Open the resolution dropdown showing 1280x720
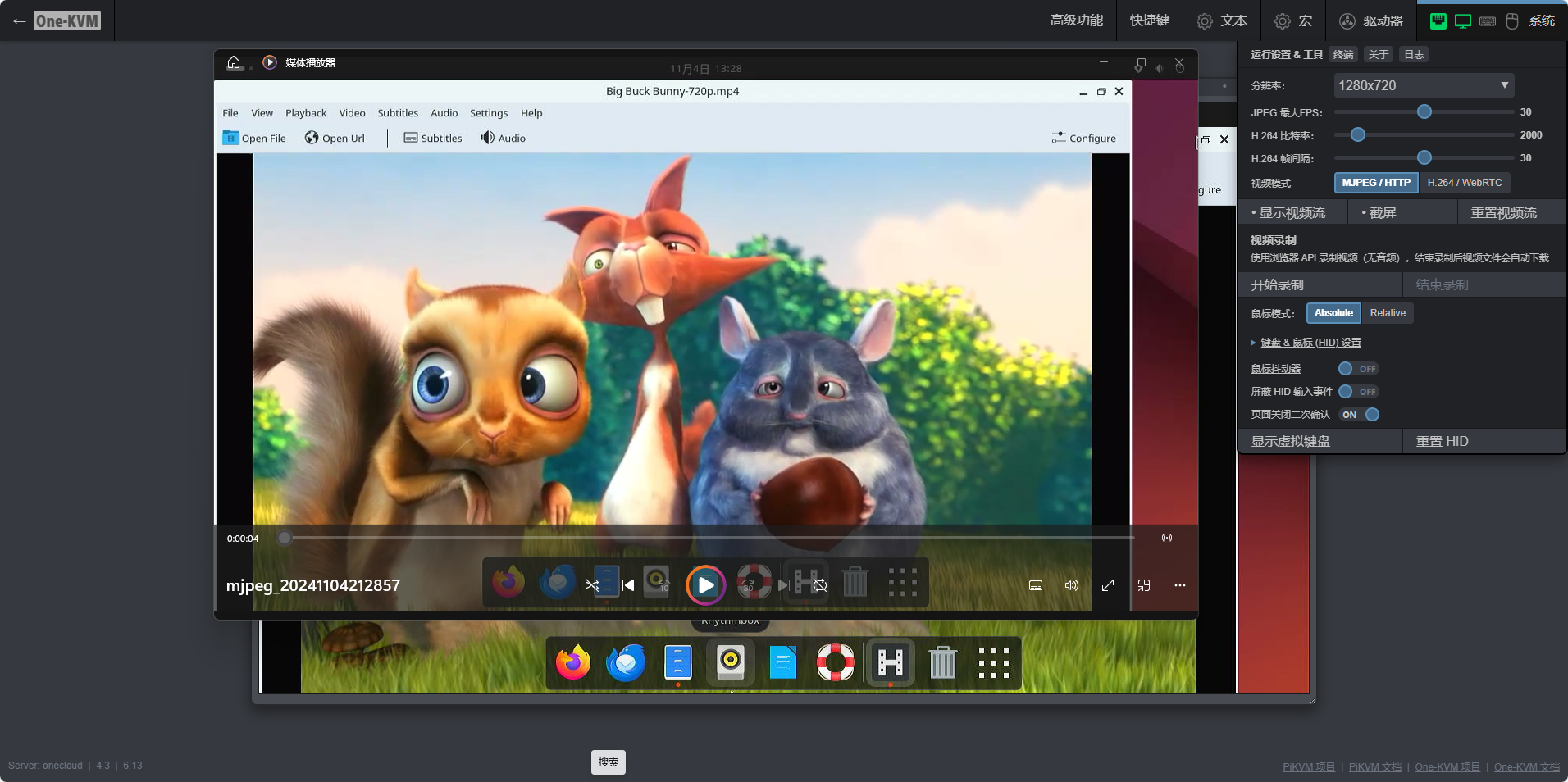Image resolution: width=1568 pixels, height=782 pixels. click(1423, 85)
